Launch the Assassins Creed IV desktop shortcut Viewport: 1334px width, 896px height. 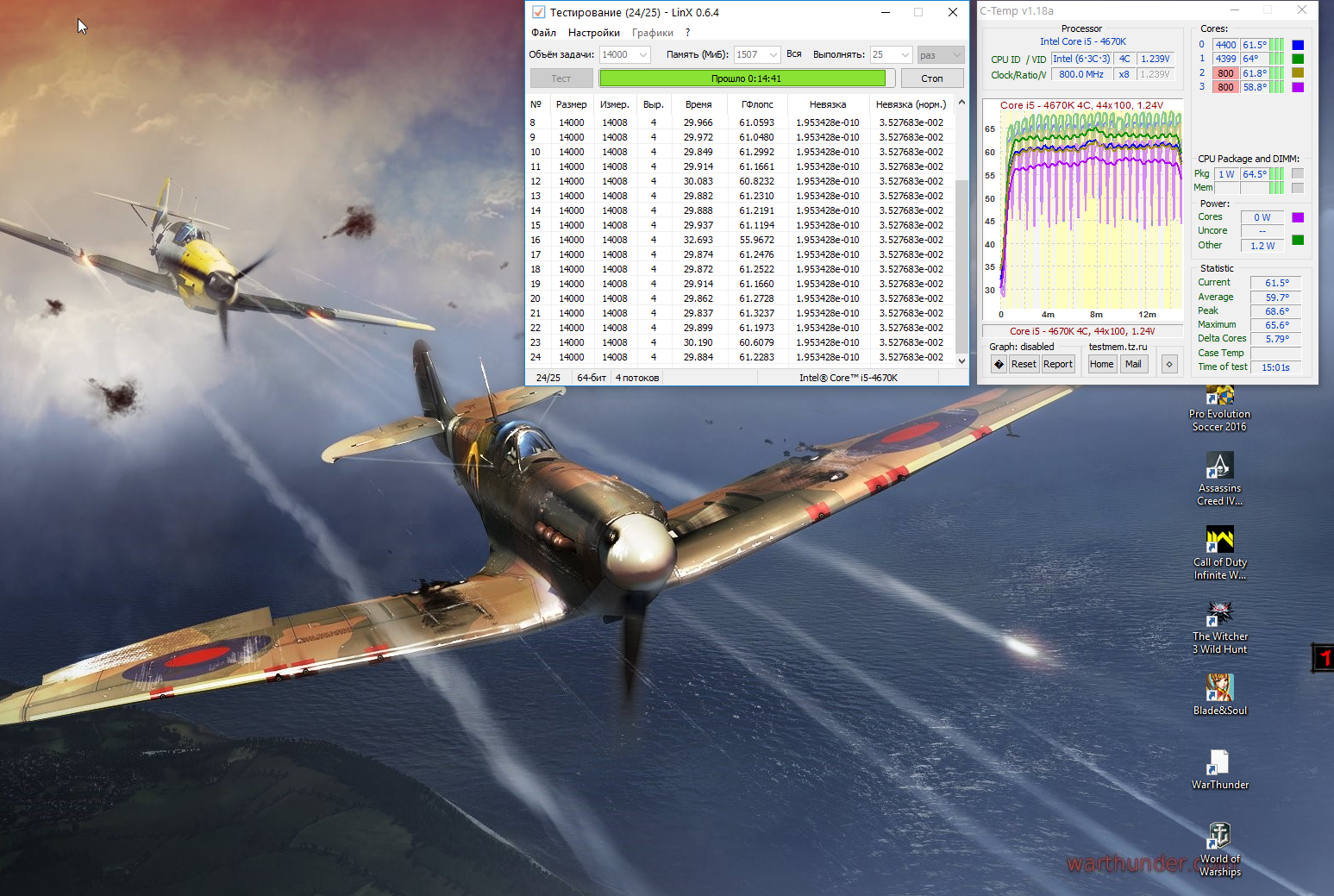(x=1219, y=479)
